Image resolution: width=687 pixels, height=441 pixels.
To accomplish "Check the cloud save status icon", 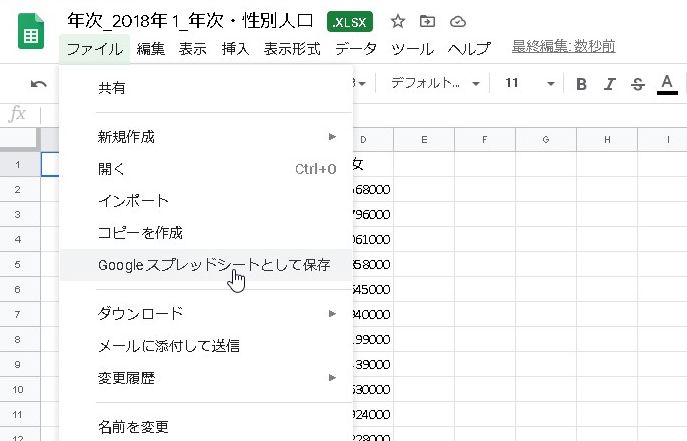I will (x=457, y=21).
